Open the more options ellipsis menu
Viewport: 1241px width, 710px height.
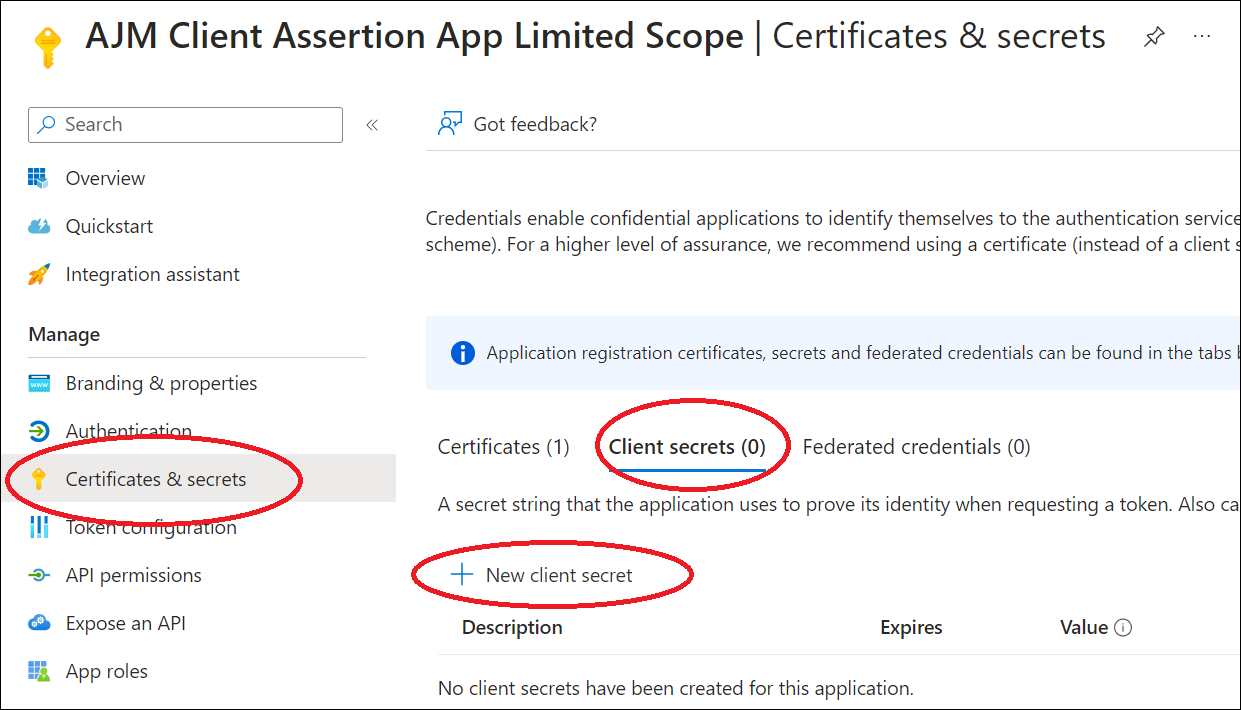point(1202,37)
